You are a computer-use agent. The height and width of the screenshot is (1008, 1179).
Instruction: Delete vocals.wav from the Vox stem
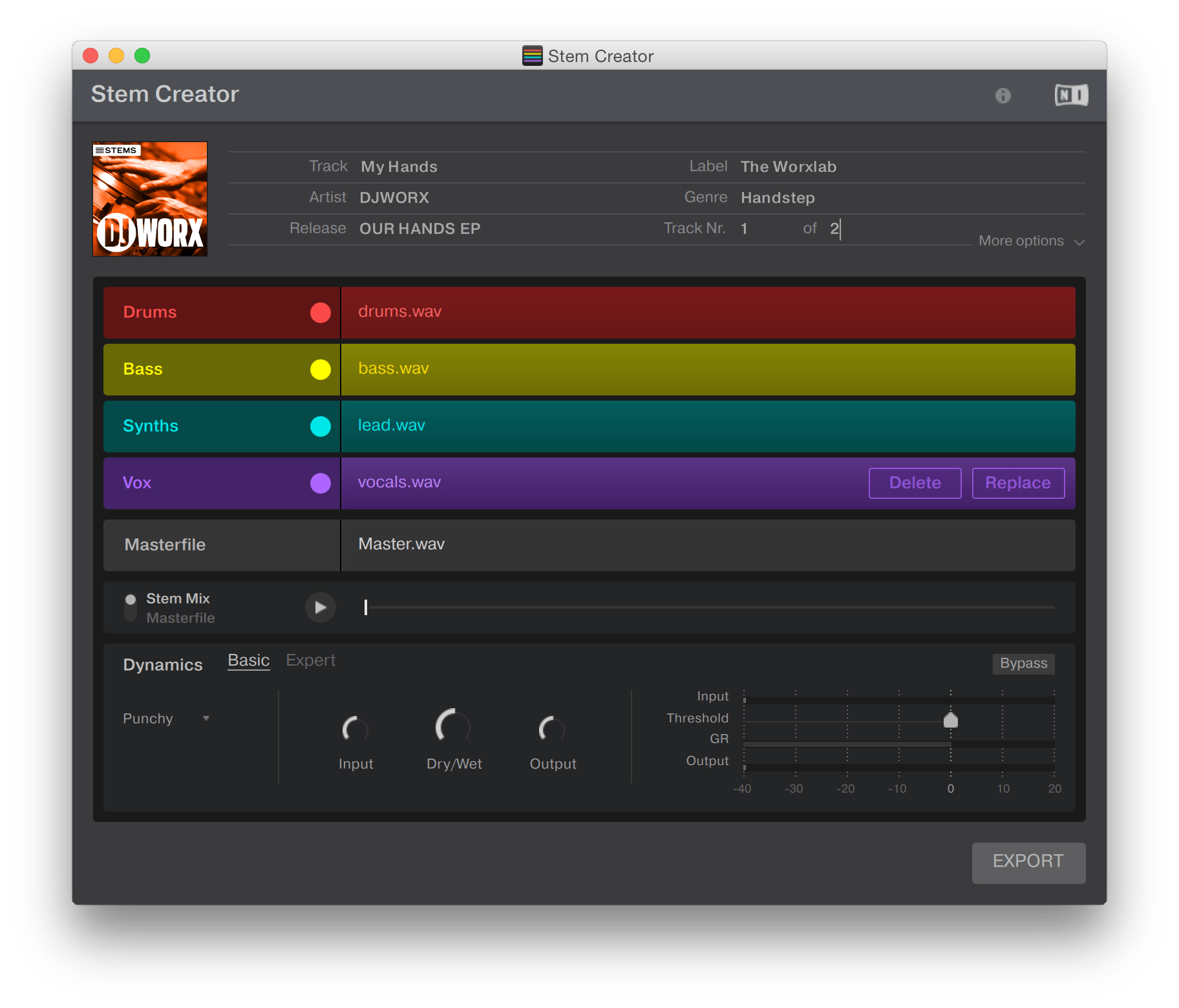pos(914,483)
